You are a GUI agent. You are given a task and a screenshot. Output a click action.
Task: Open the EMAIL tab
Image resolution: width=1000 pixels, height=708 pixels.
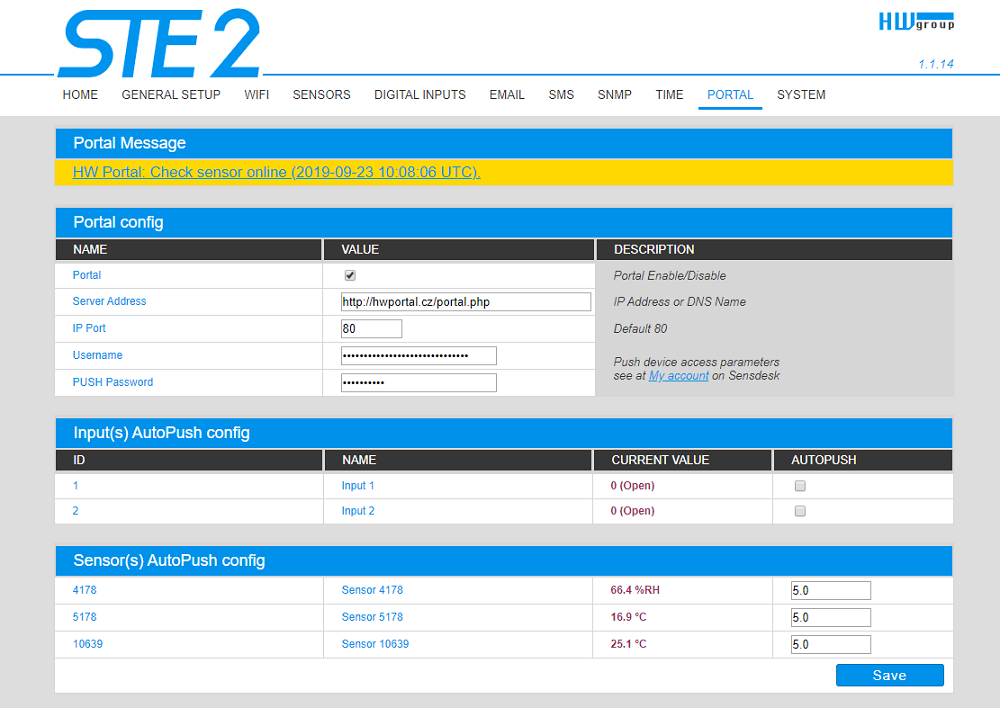(x=507, y=95)
